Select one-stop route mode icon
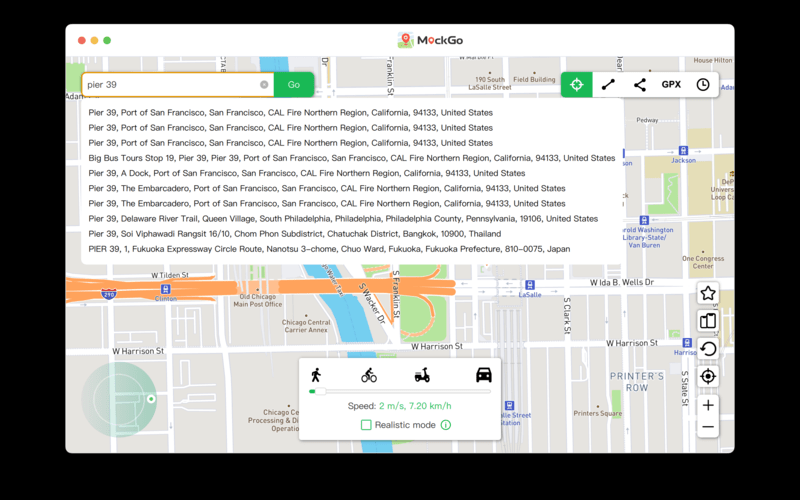Screen dimensions: 800x500 click(x=608, y=85)
